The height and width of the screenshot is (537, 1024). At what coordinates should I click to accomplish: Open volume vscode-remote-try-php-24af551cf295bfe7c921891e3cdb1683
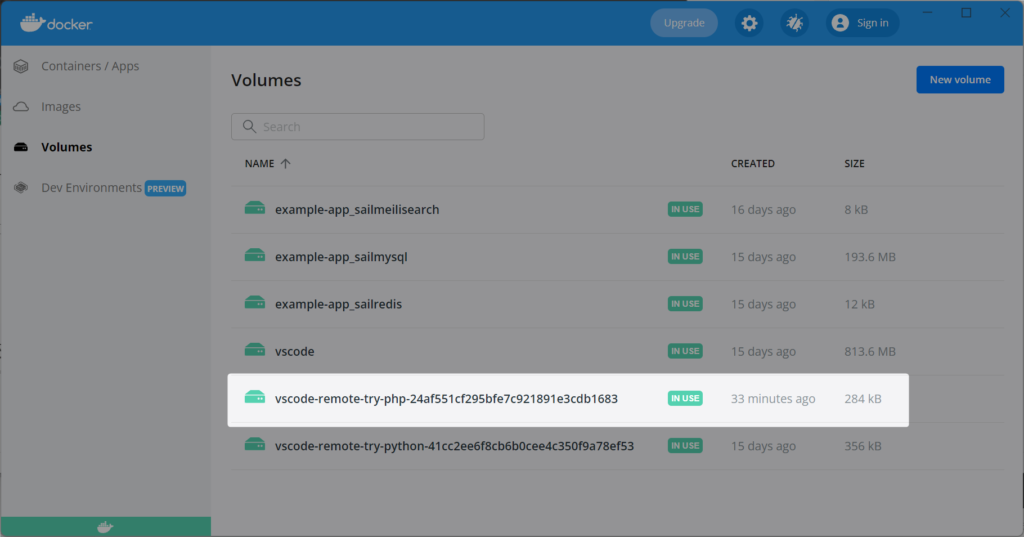coord(446,399)
